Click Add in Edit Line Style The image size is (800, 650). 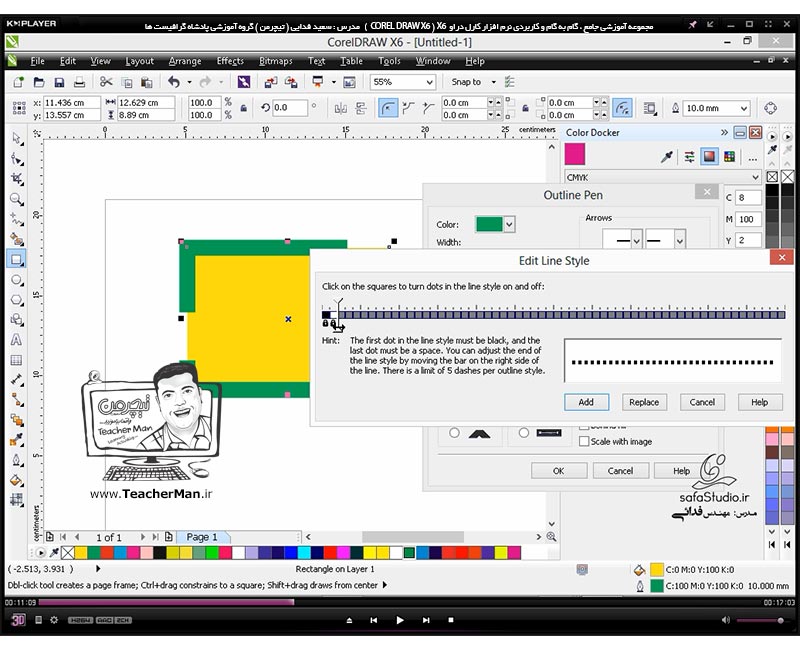point(586,402)
